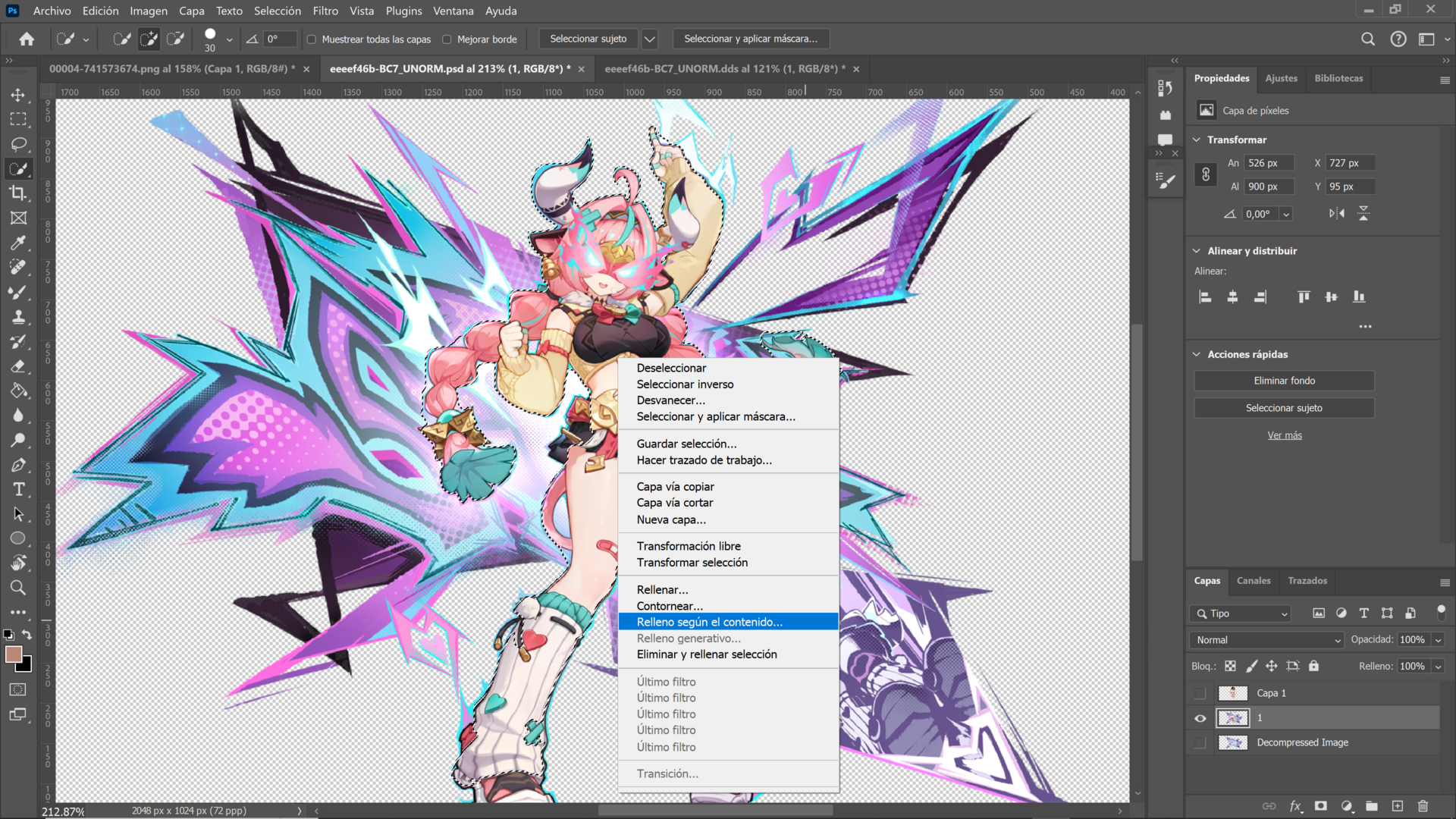This screenshot has height=819, width=1456.
Task: Switch to the Ajustes tab
Action: tap(1282, 78)
